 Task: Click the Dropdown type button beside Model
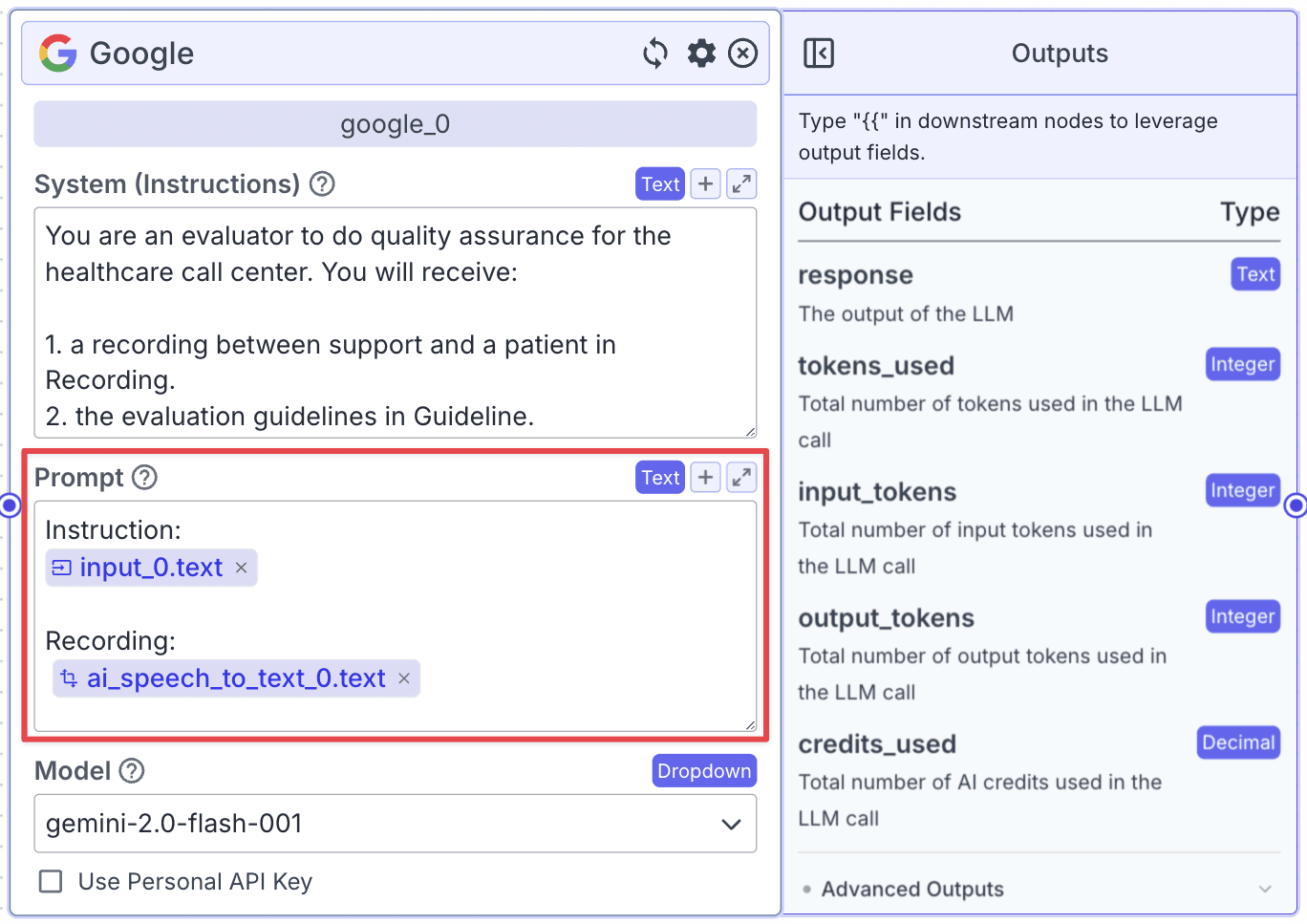[704, 770]
